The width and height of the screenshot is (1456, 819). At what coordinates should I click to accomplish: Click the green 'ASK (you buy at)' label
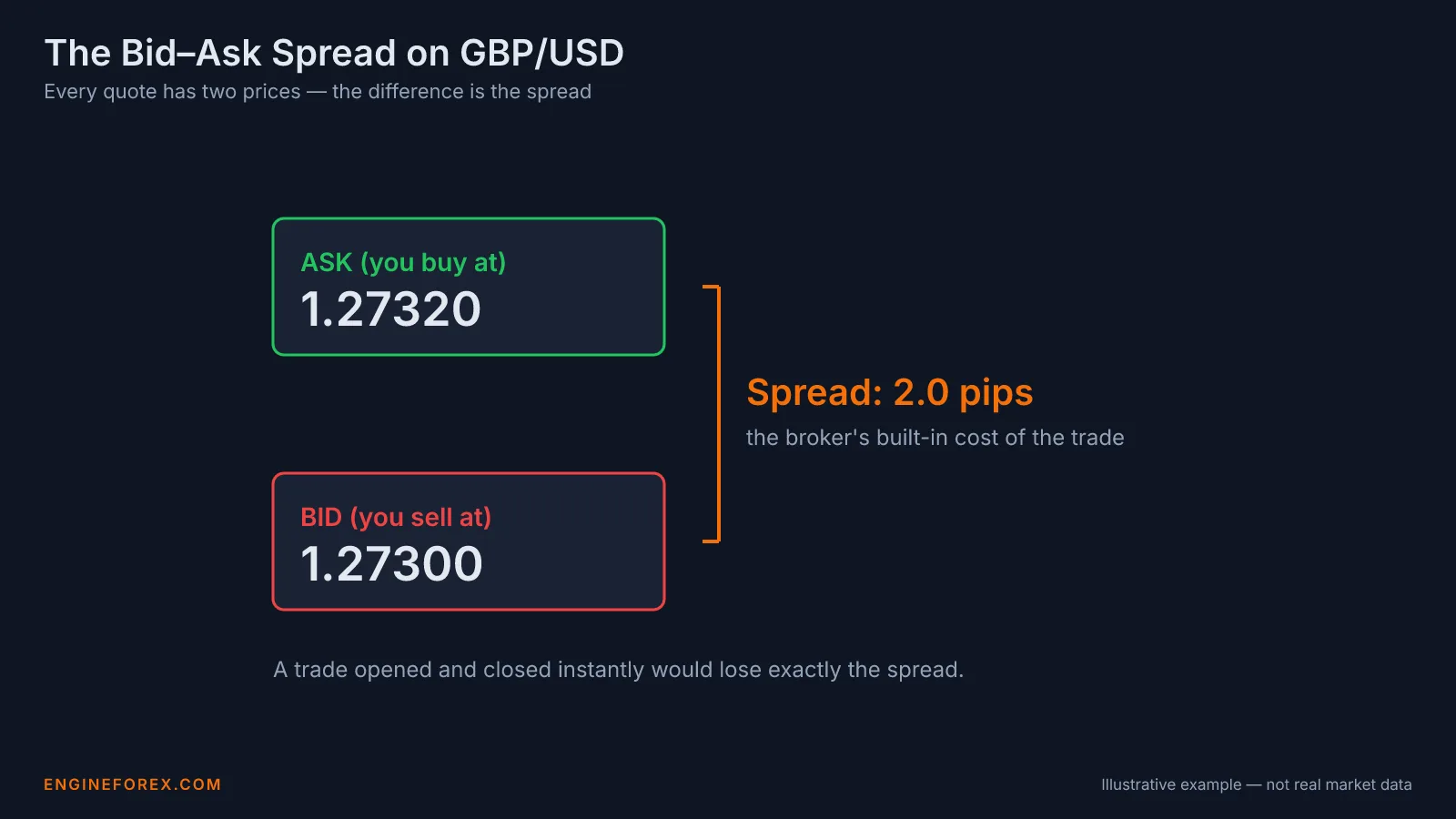tap(403, 263)
